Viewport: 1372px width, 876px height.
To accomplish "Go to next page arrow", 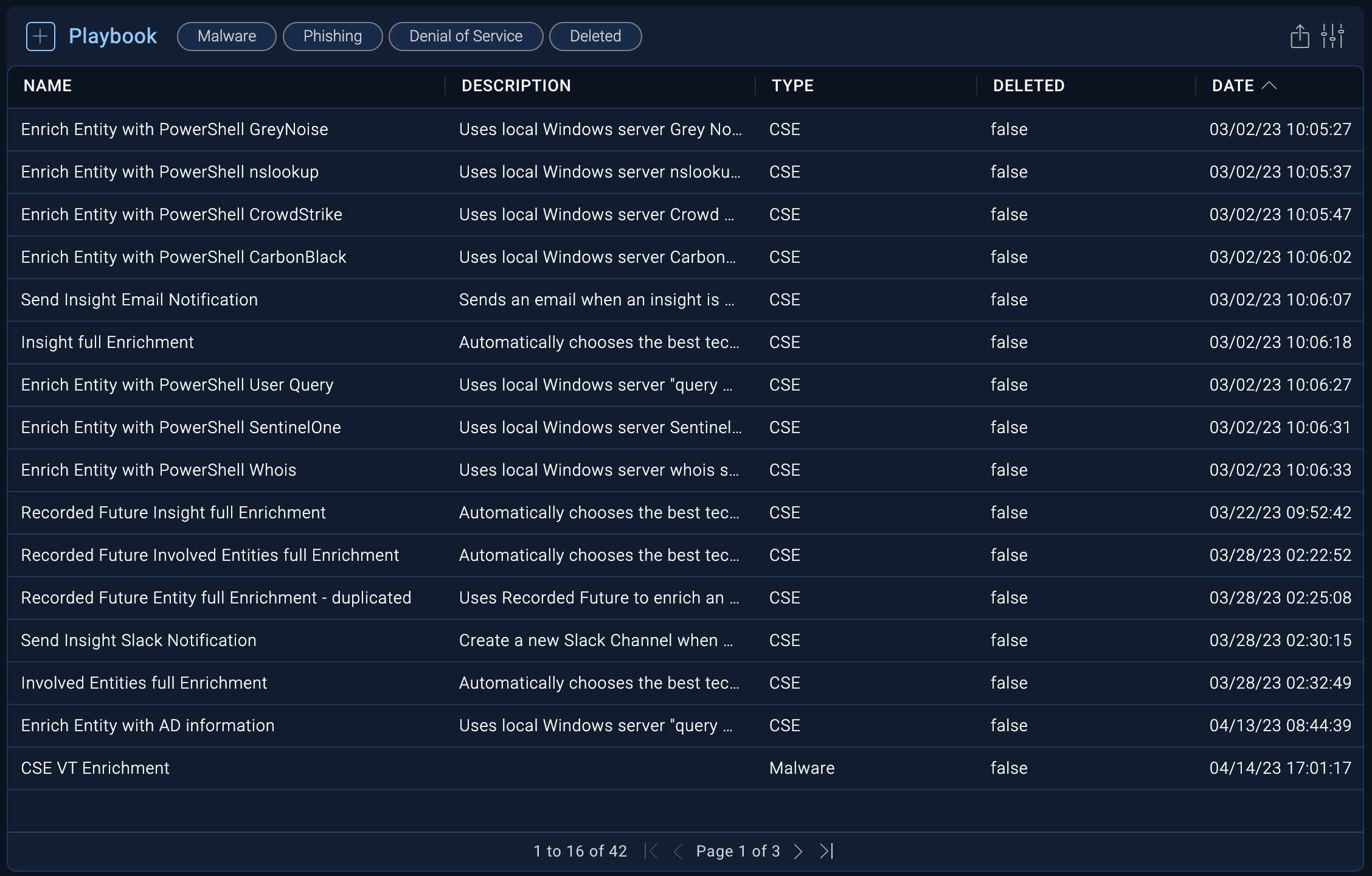I will 799,851.
